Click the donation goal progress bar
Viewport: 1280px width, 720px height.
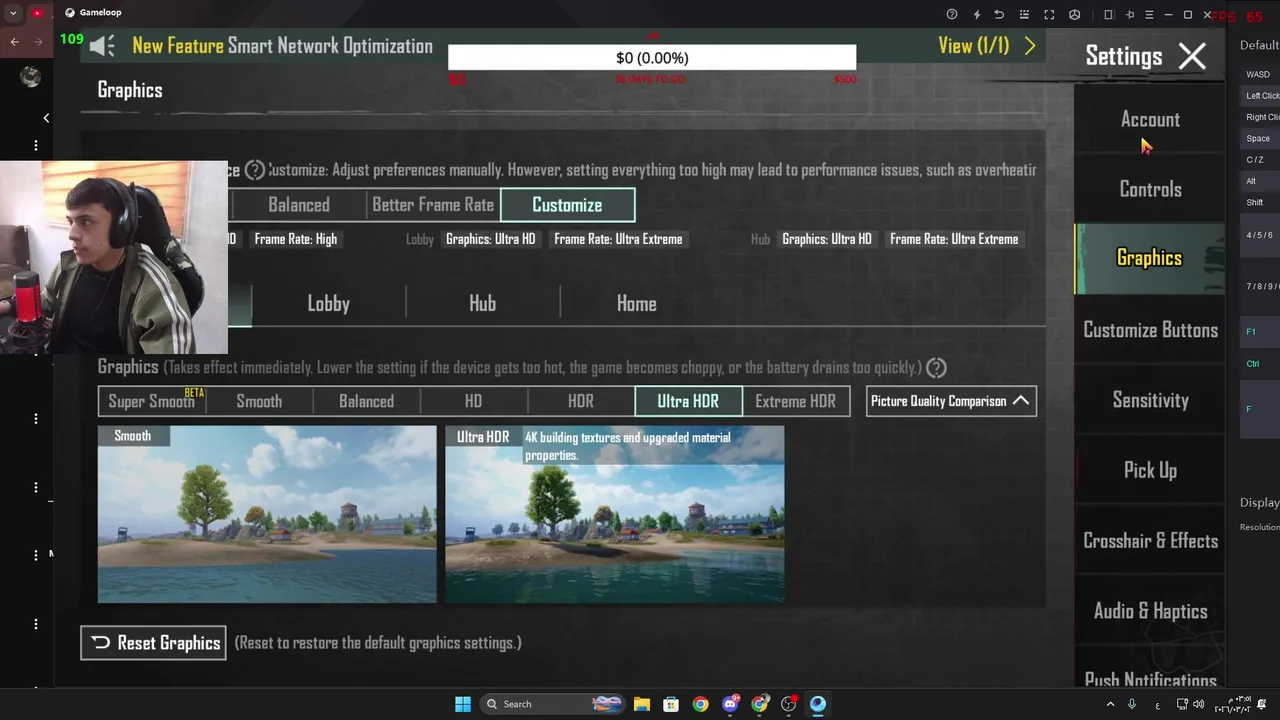pos(652,58)
